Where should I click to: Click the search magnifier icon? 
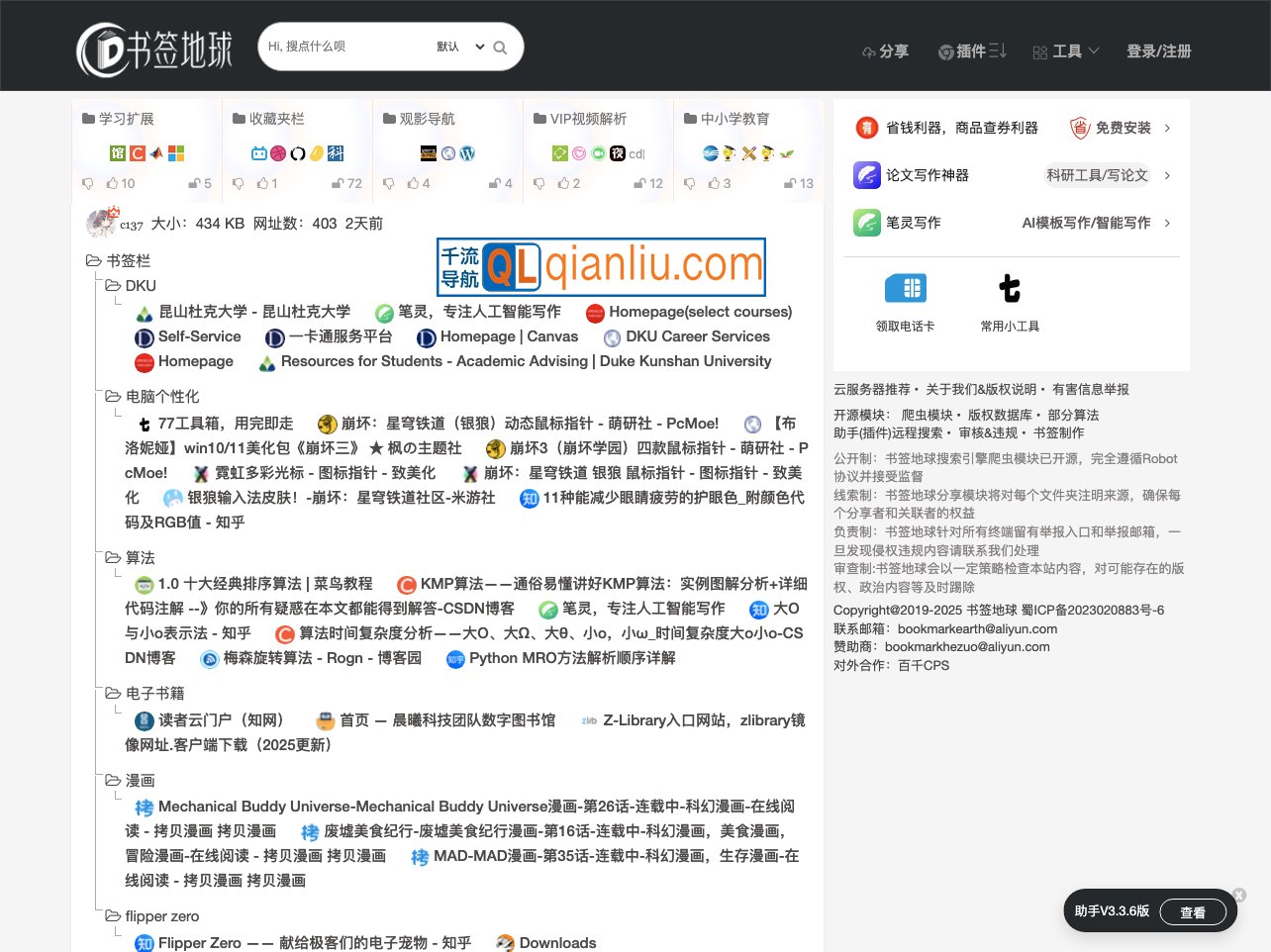click(499, 47)
